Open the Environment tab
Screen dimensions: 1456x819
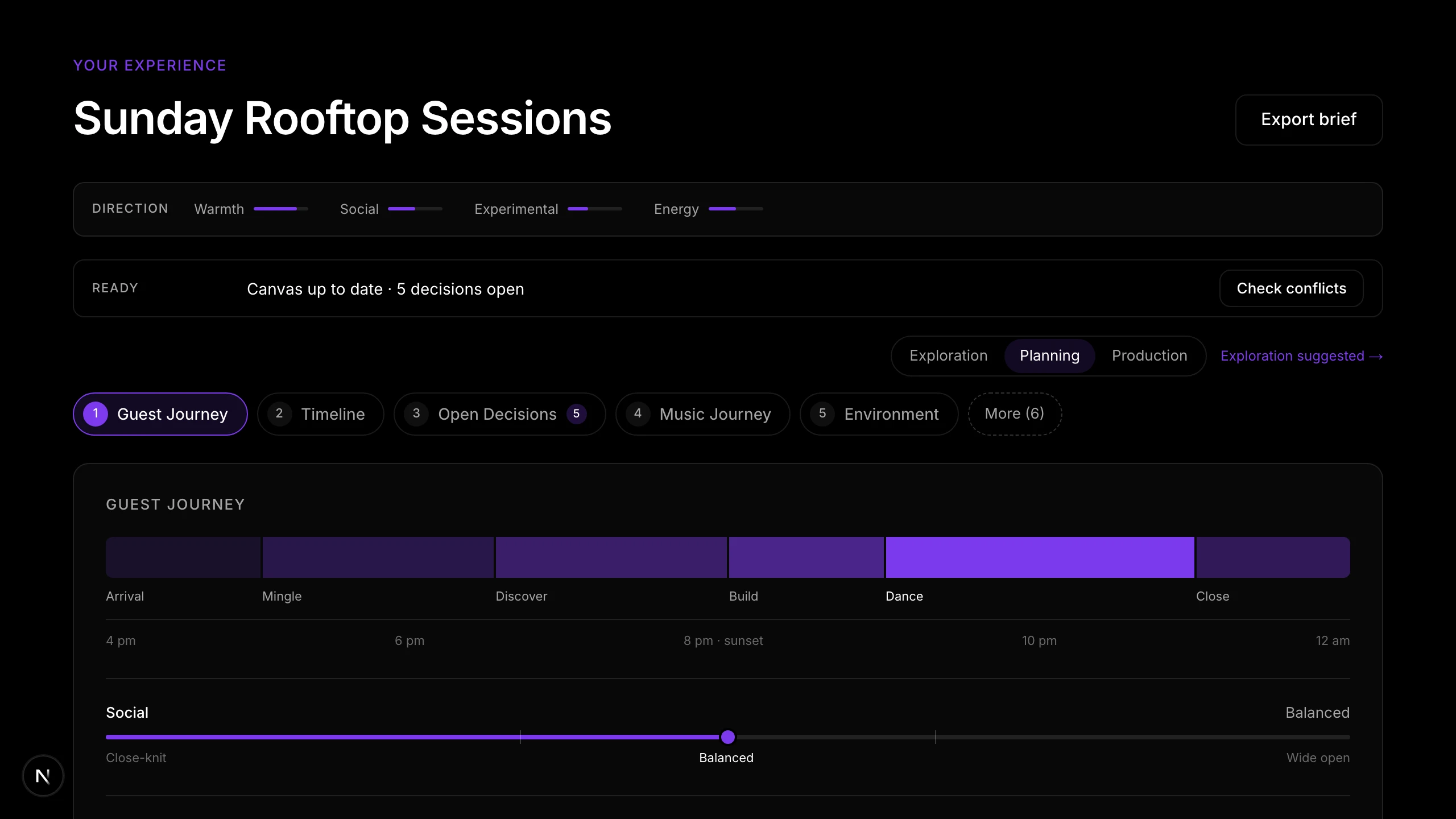click(879, 413)
